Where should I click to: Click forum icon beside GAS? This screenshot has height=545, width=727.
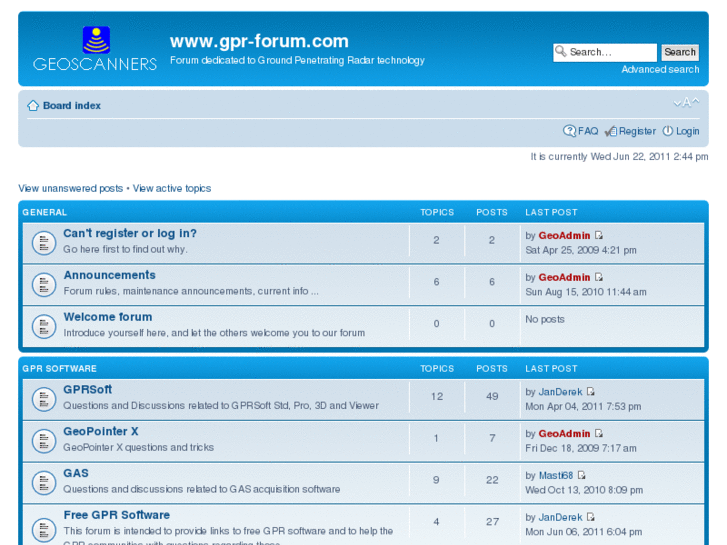[x=44, y=482]
